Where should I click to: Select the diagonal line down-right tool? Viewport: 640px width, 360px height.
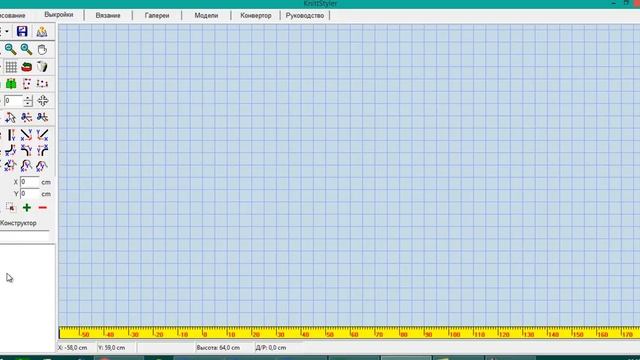tap(27, 135)
